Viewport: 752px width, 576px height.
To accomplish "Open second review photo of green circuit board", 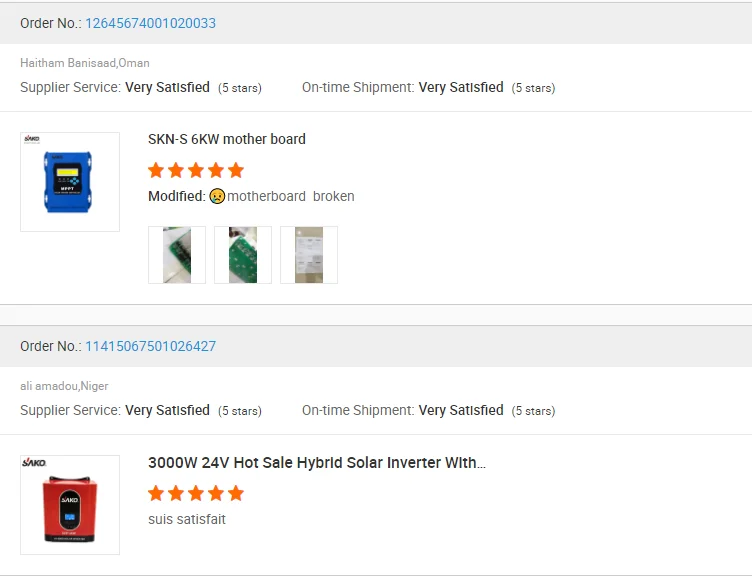I will (243, 255).
